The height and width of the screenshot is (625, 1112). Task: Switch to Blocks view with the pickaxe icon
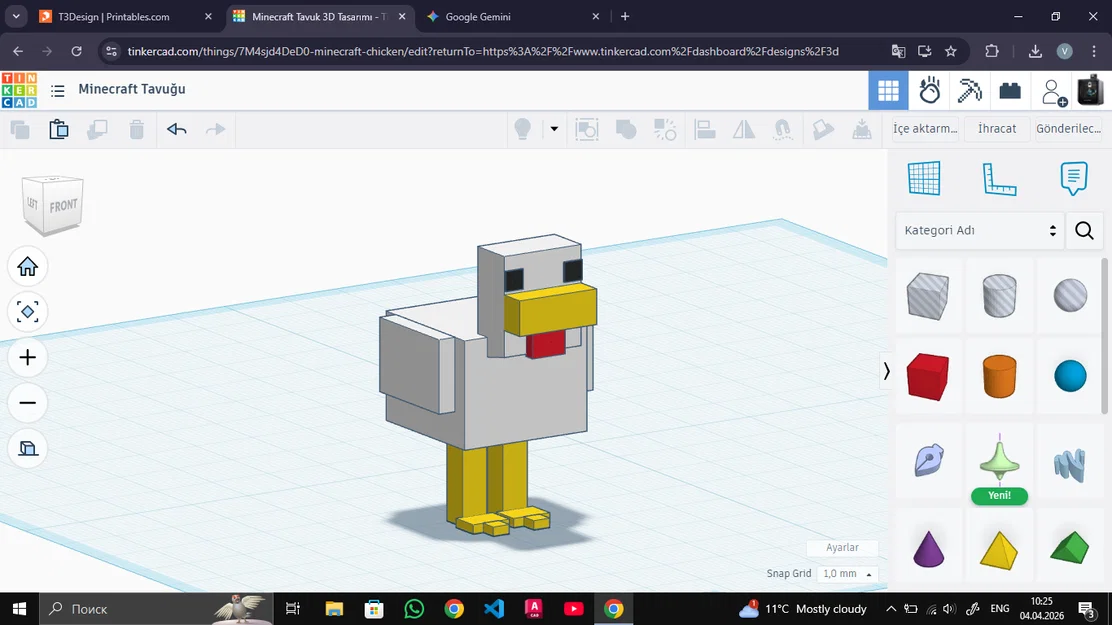pyautogui.click(x=968, y=89)
